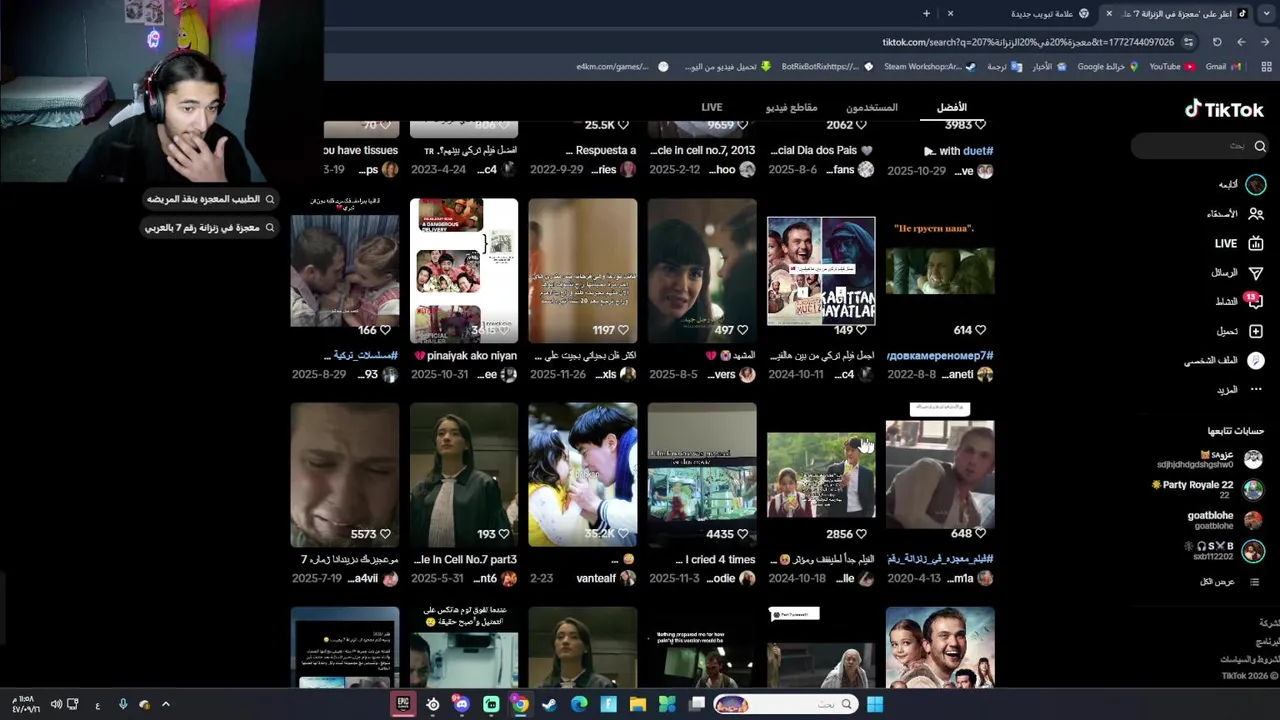Click the browser reload button
Screen dimensions: 1280x720
1217,42
